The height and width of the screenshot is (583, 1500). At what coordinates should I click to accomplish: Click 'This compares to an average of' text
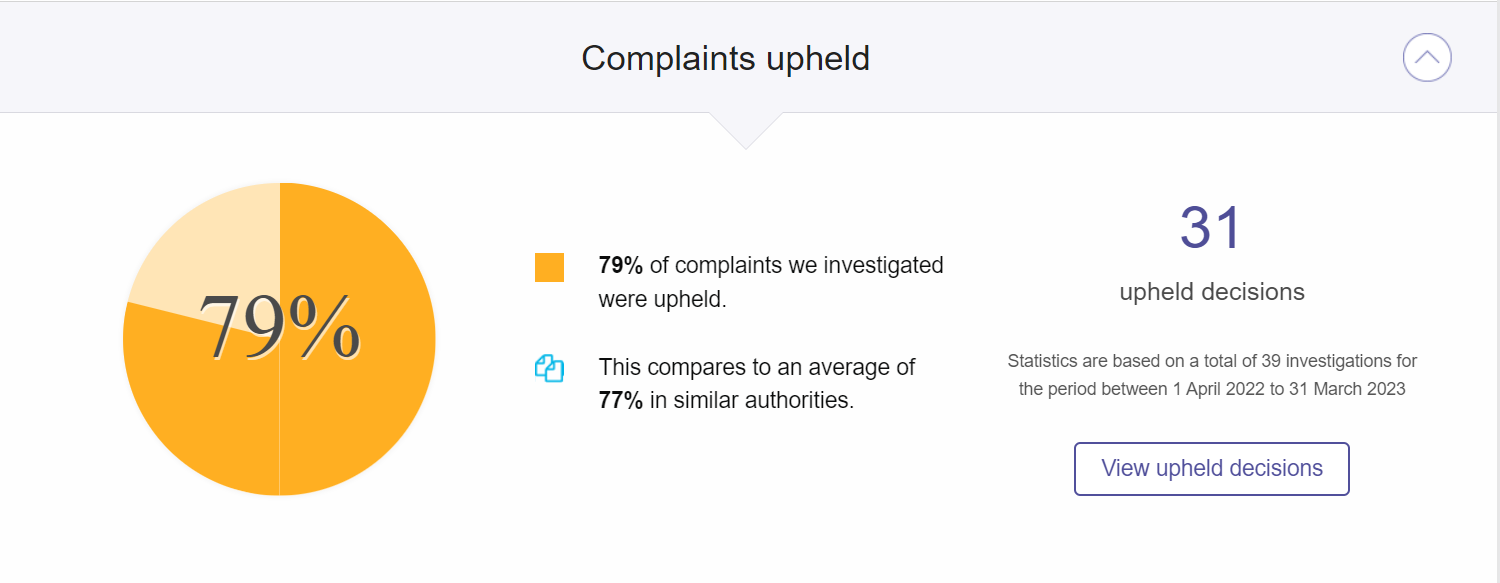[x=757, y=368]
